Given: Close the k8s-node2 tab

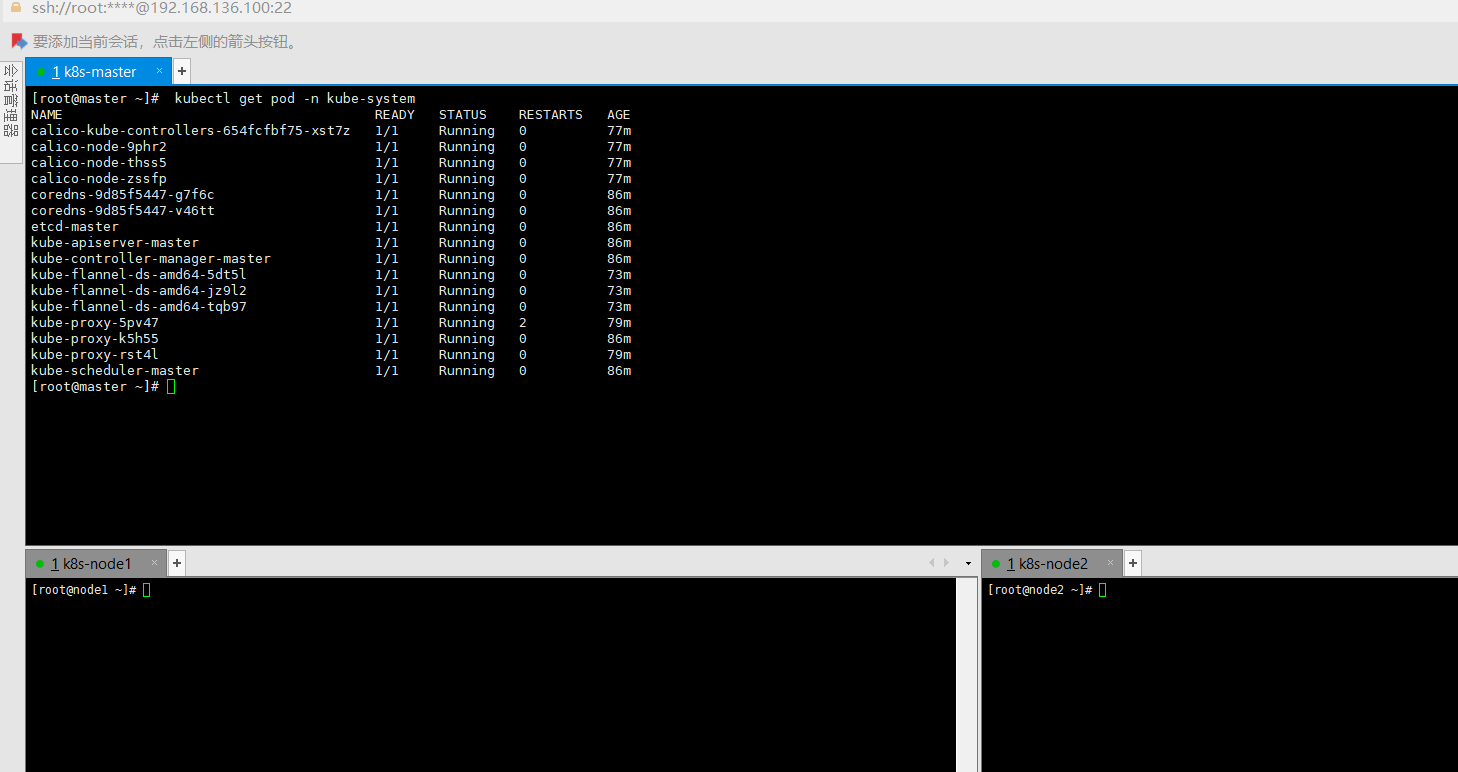Looking at the screenshot, I should click(1110, 563).
